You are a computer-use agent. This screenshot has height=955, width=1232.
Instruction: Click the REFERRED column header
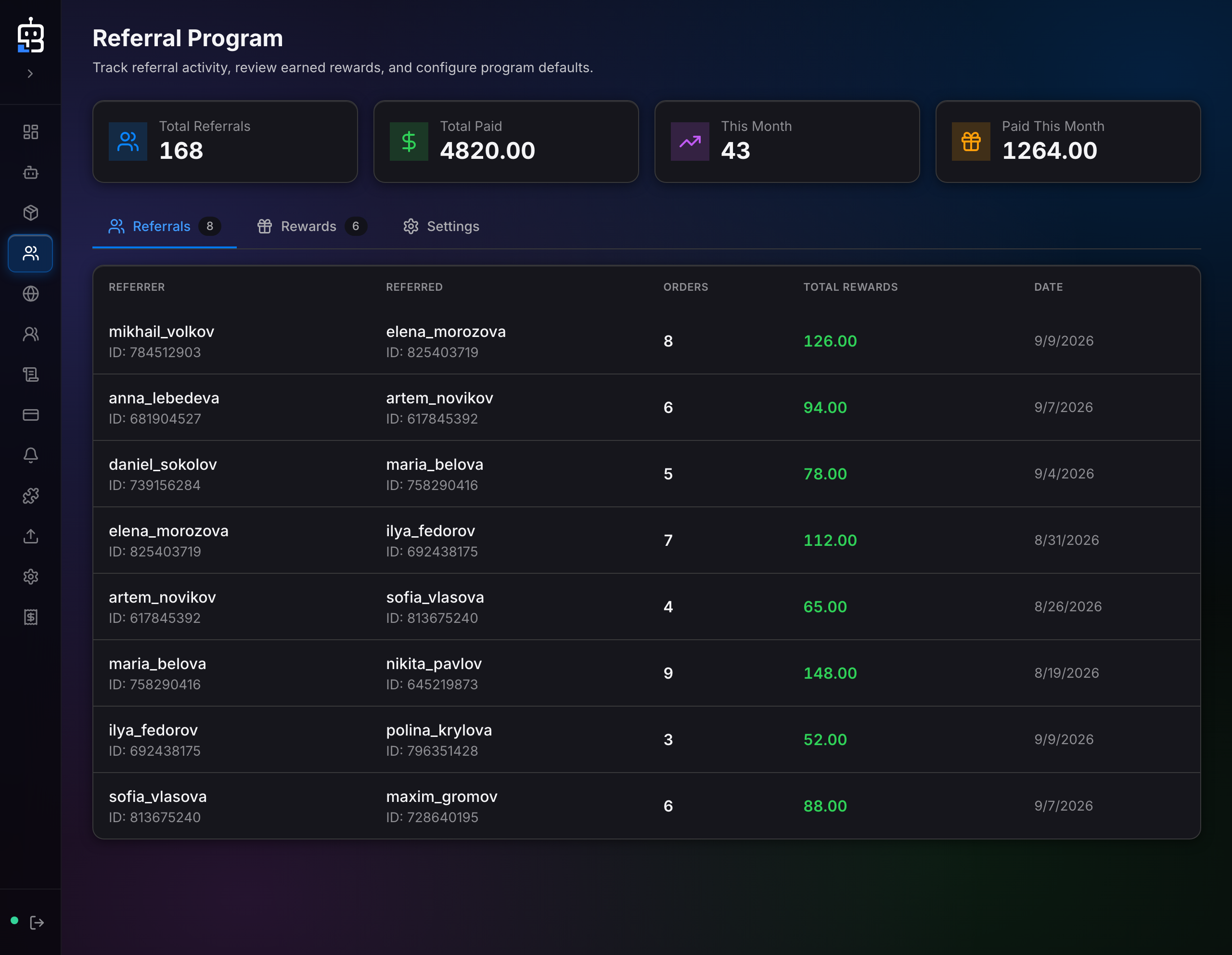click(415, 287)
